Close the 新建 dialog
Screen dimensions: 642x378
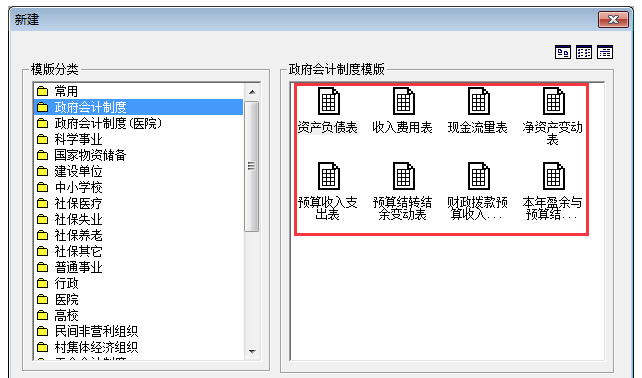point(613,19)
